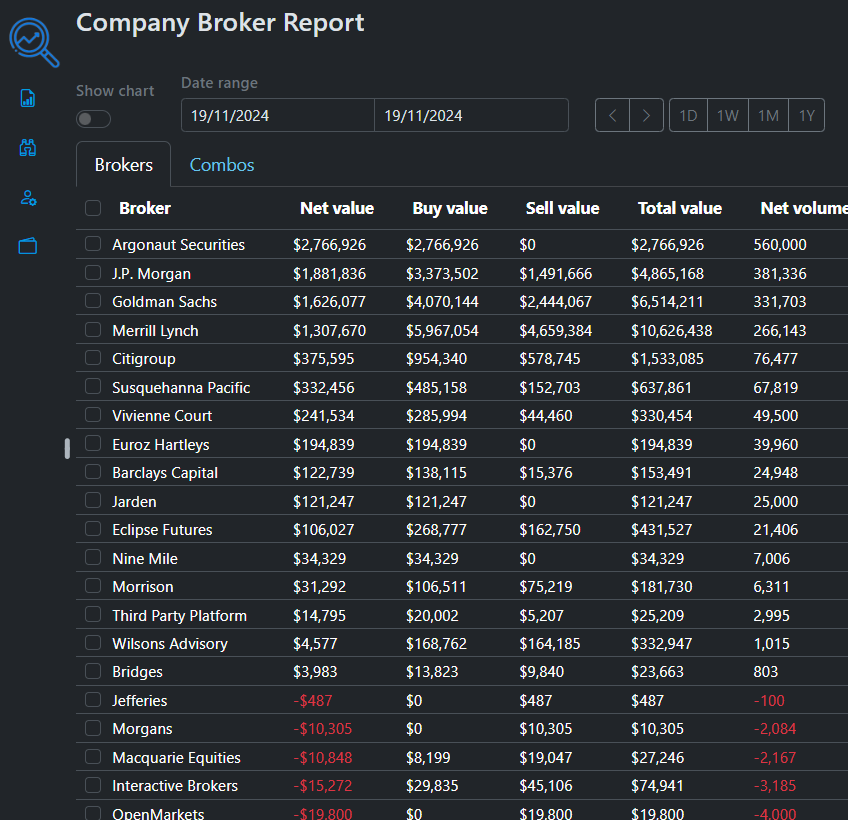Click Merrill Lynch total value $10,626,438

672,330
